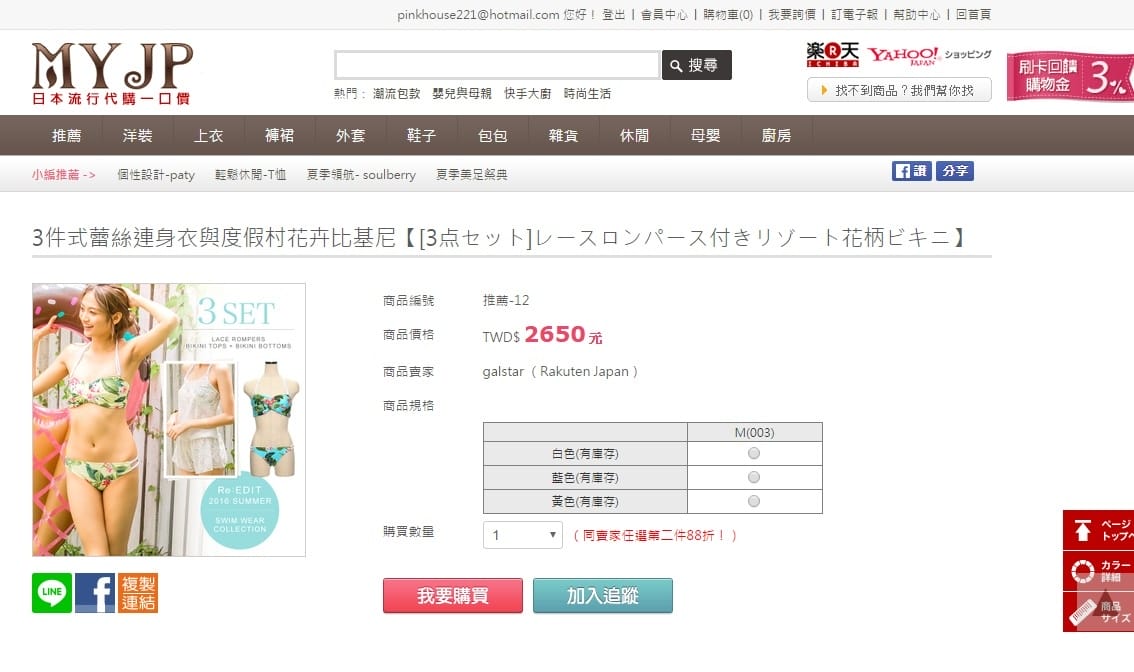Click the red 我要購買 buy button
The width and height of the screenshot is (1134, 672).
[453, 595]
